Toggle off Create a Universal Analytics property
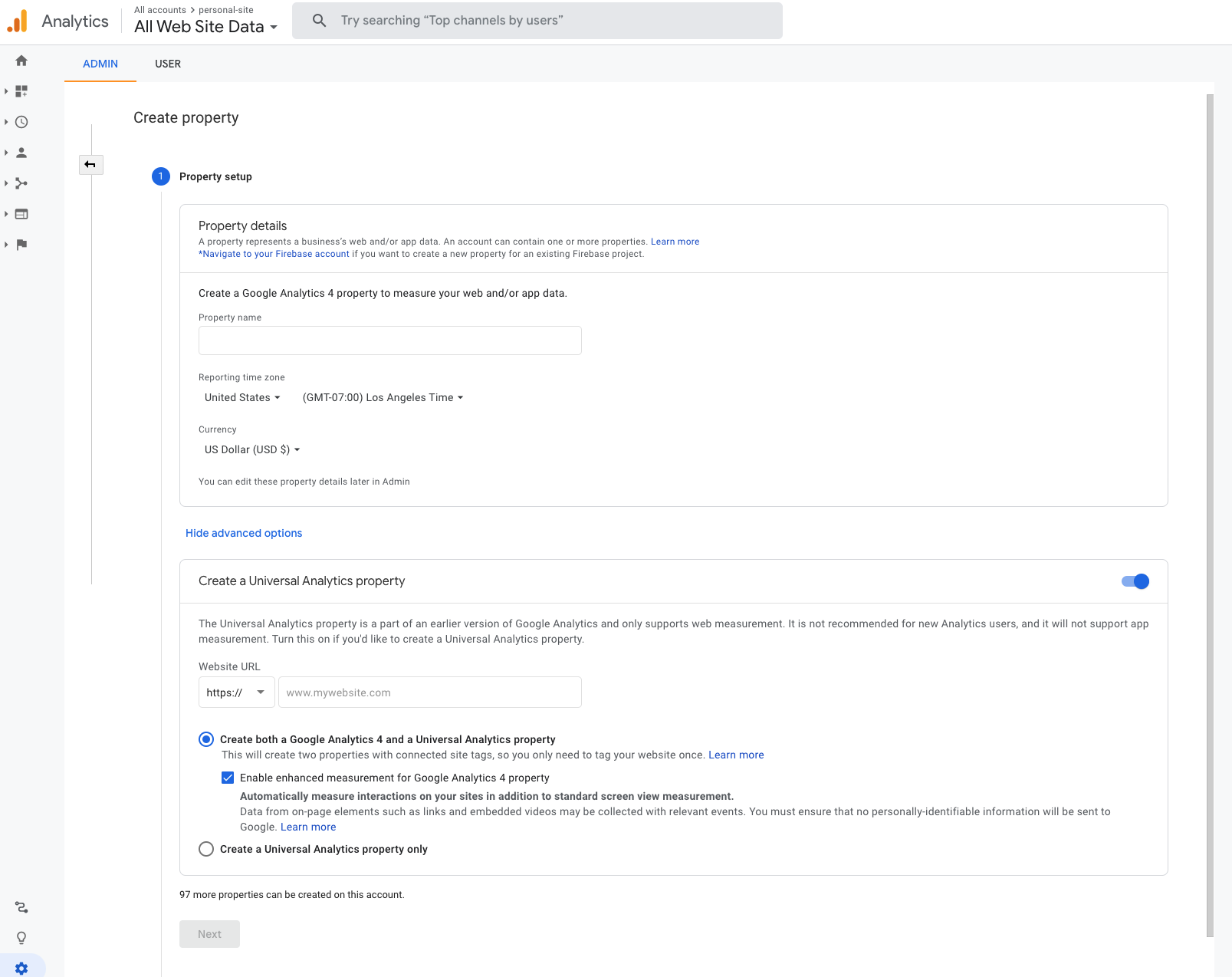The image size is (1232, 977). (1135, 581)
